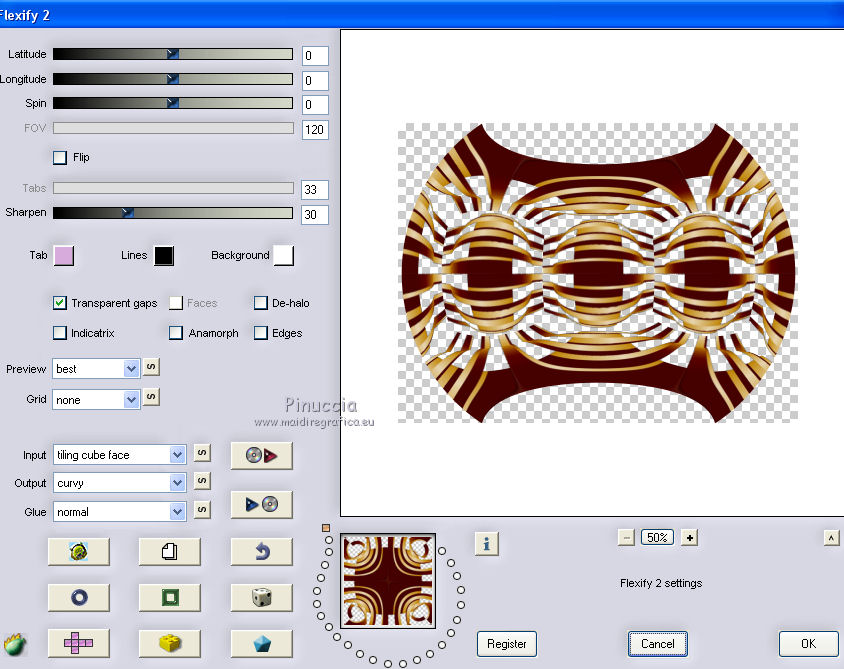Click the copy pages icon button
Screen dimensions: 844x669
pyautogui.click(x=170, y=551)
